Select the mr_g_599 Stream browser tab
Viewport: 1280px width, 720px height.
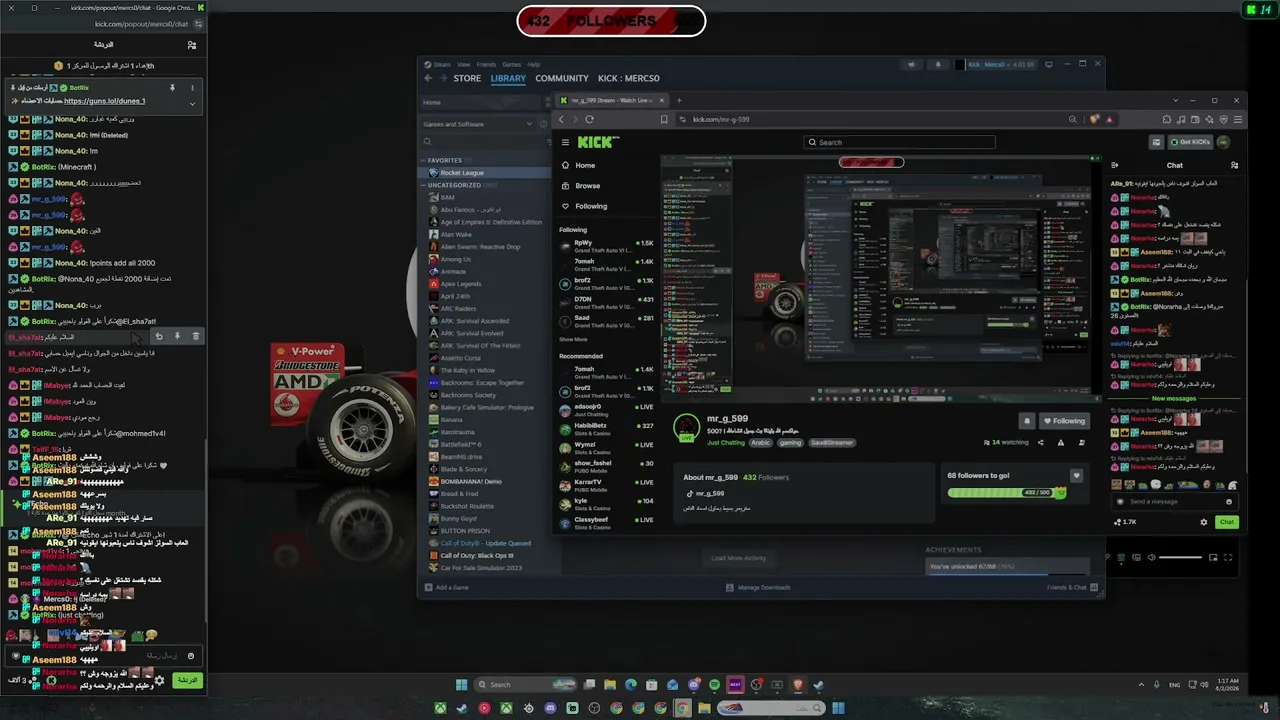click(x=612, y=100)
